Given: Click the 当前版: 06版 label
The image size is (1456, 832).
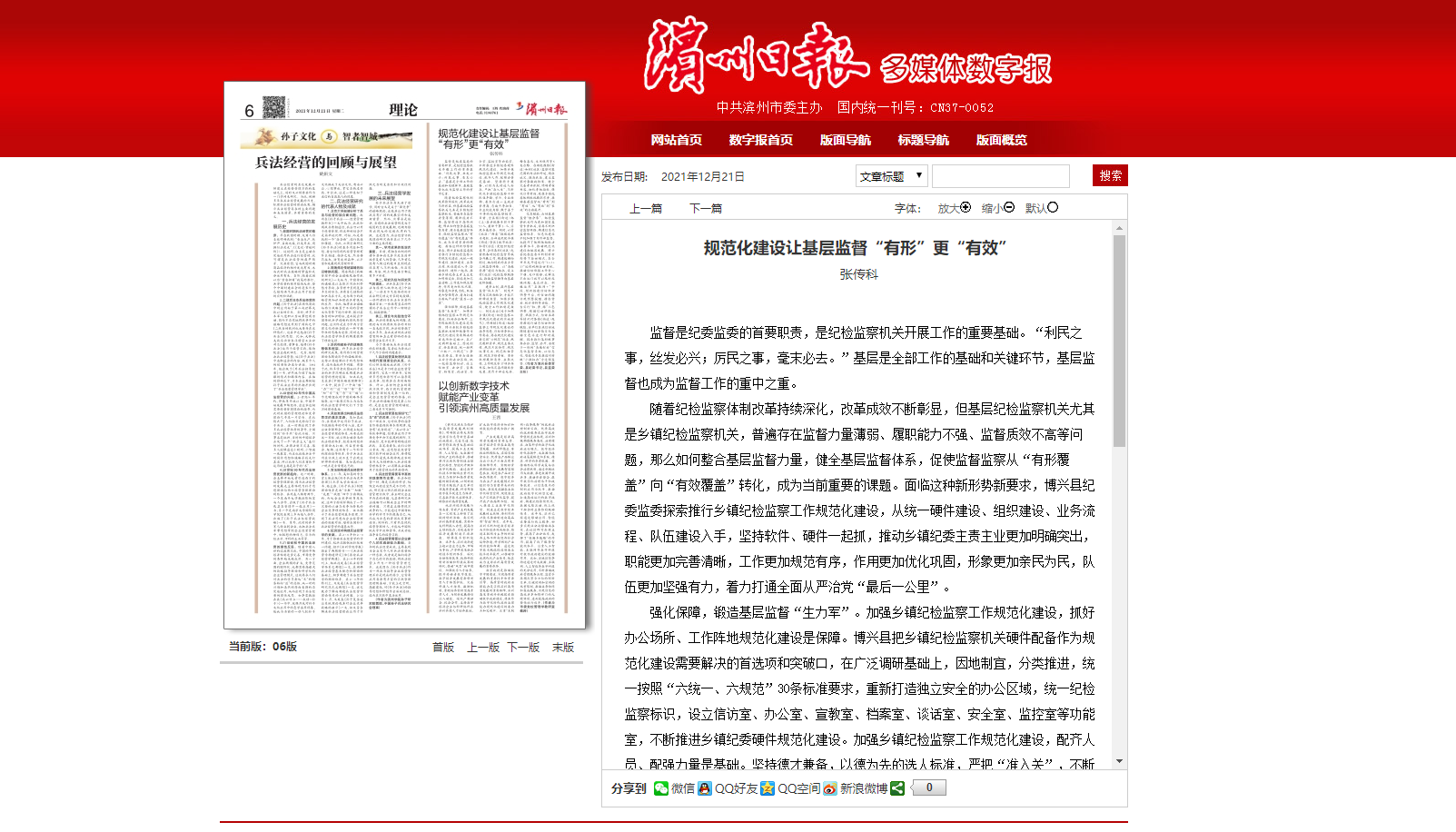Looking at the screenshot, I should point(262,647).
